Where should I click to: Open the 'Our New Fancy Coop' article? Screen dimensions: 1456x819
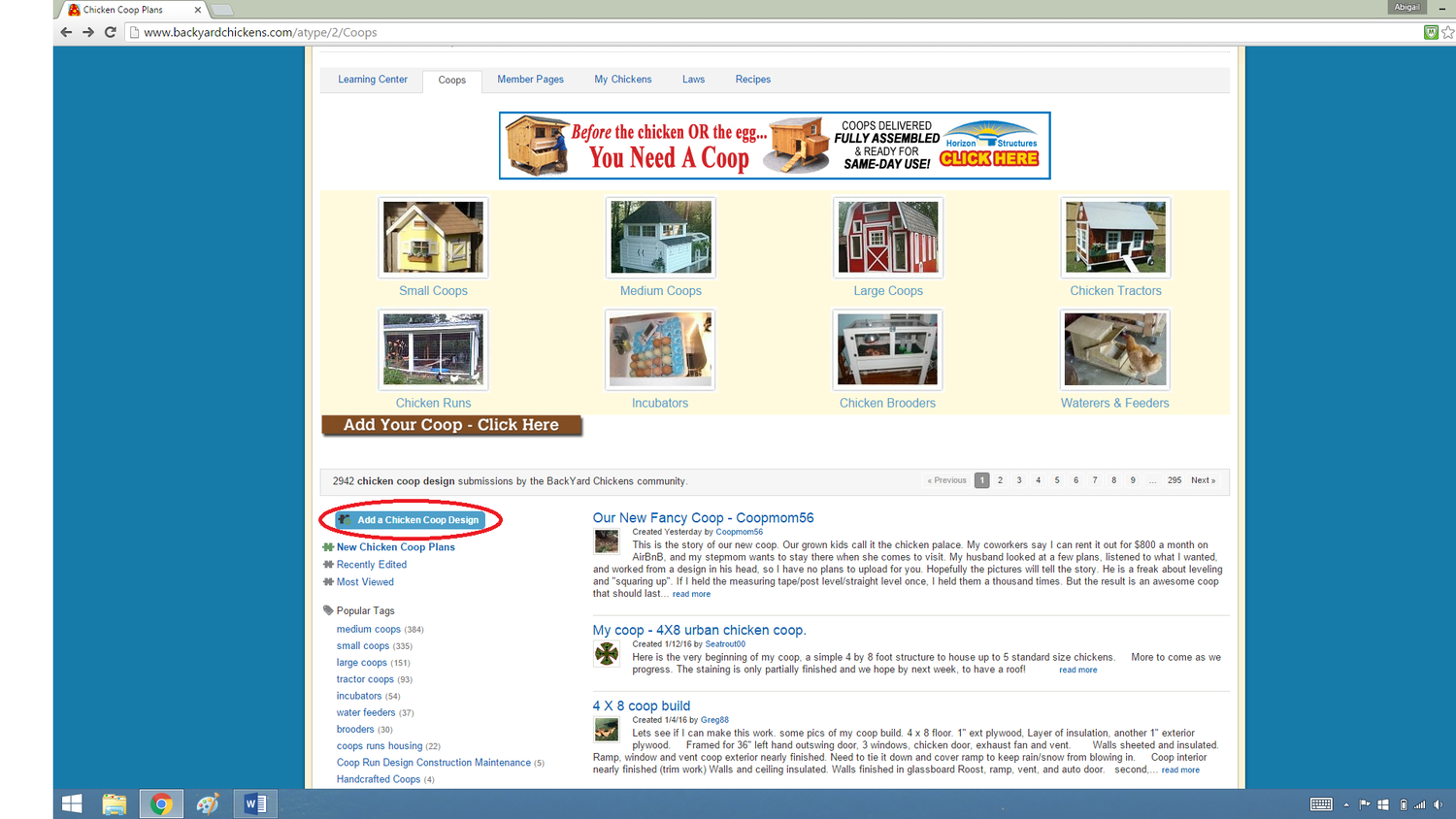tap(703, 518)
